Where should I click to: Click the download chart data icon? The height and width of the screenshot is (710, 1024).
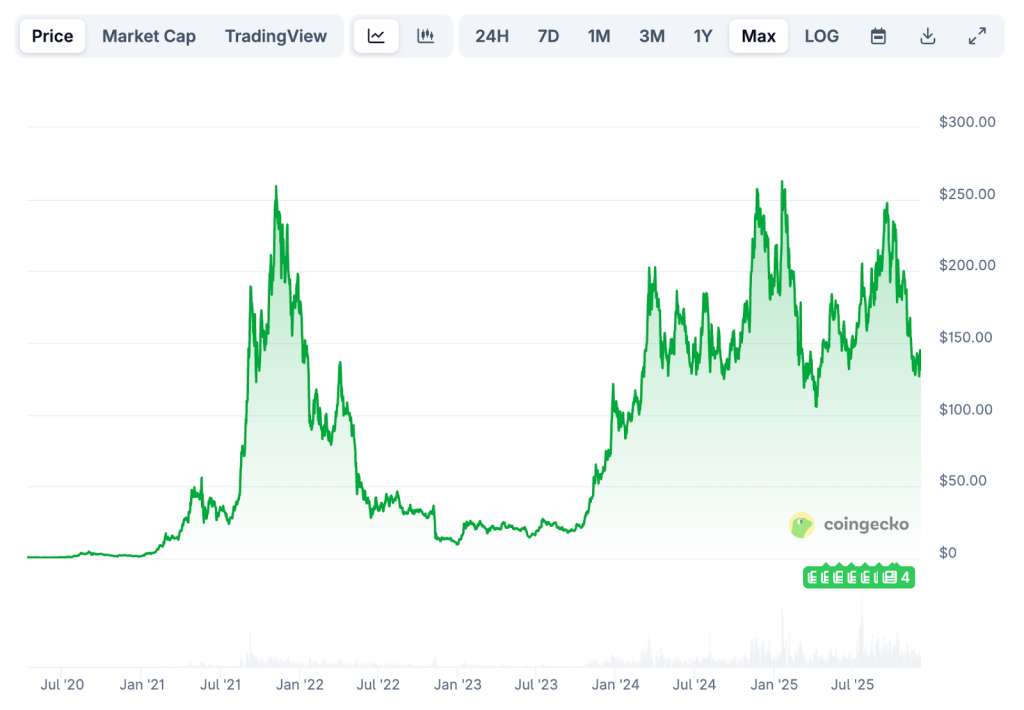click(927, 36)
